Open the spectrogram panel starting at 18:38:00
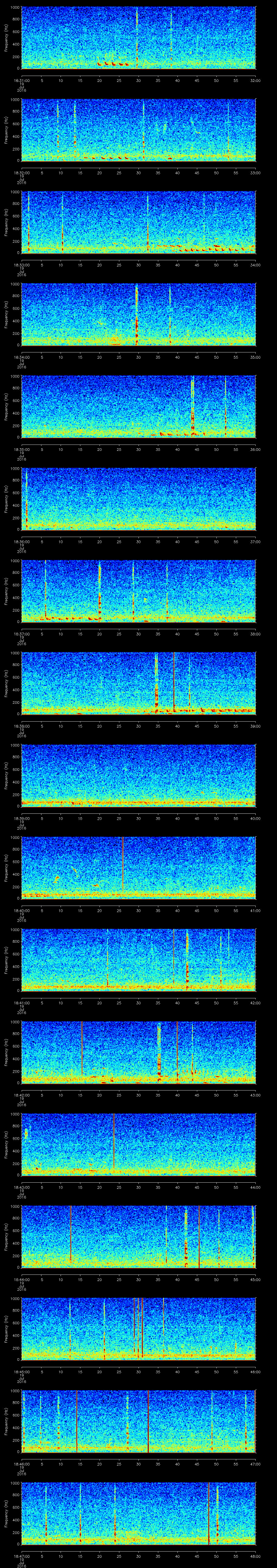Image resolution: width=277 pixels, height=1568 pixels. (139, 683)
